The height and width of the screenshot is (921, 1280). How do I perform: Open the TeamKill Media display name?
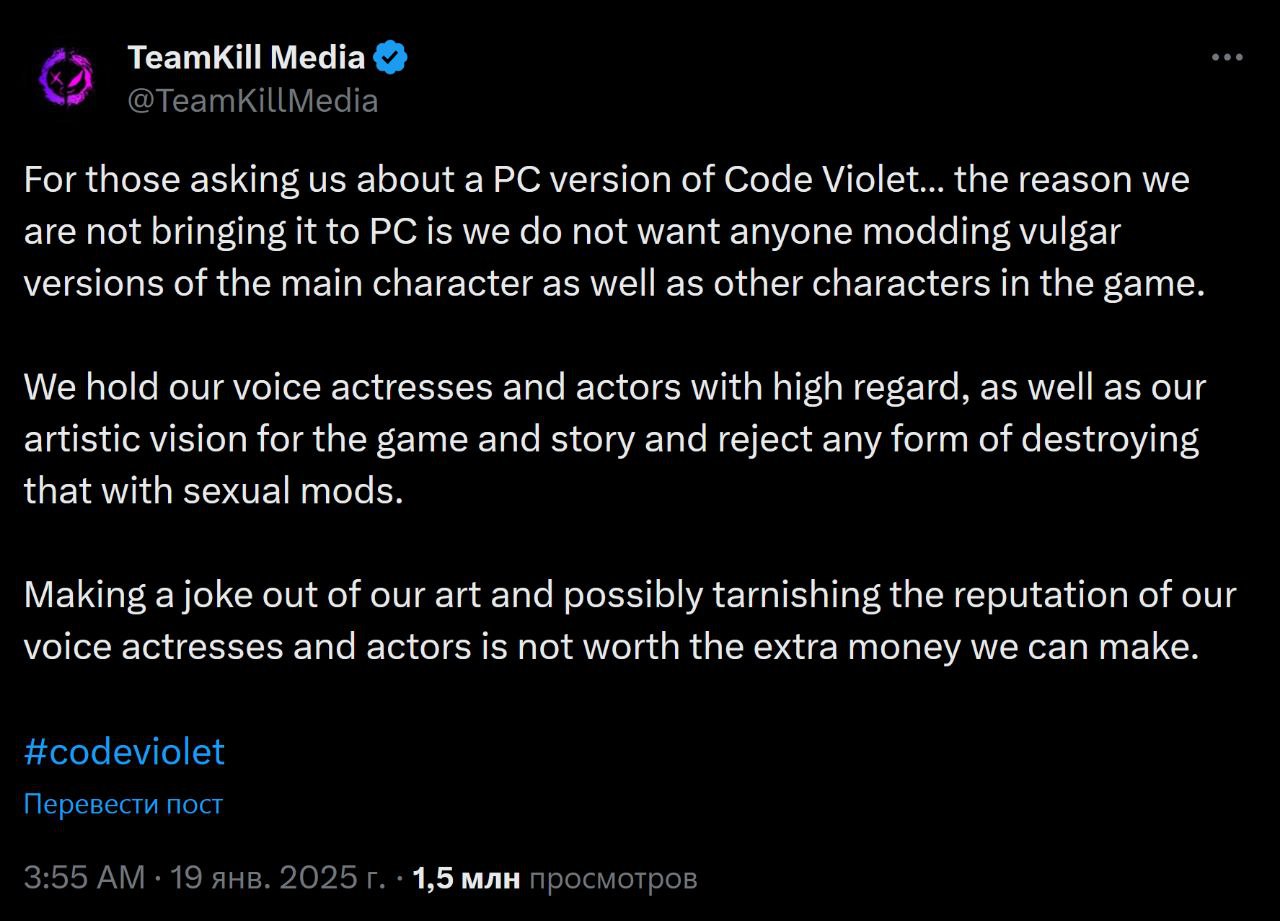tap(246, 58)
